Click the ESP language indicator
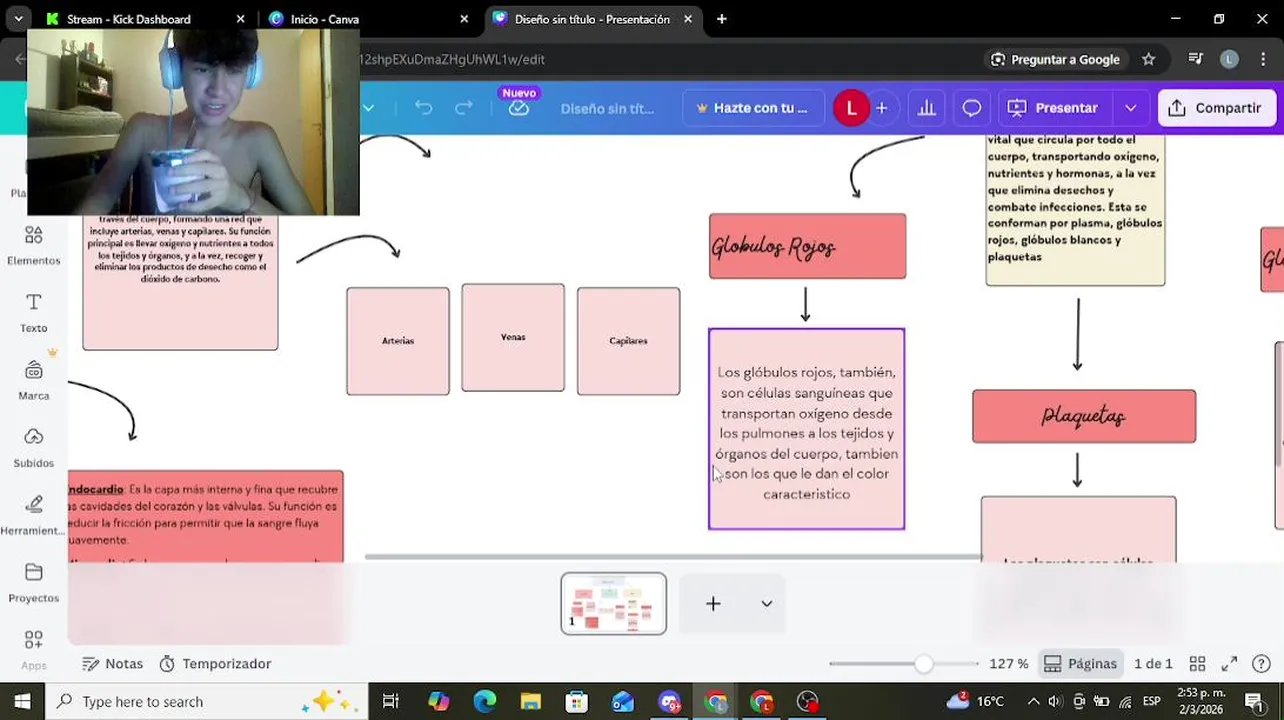This screenshot has height=720, width=1284. pyautogui.click(x=1151, y=701)
